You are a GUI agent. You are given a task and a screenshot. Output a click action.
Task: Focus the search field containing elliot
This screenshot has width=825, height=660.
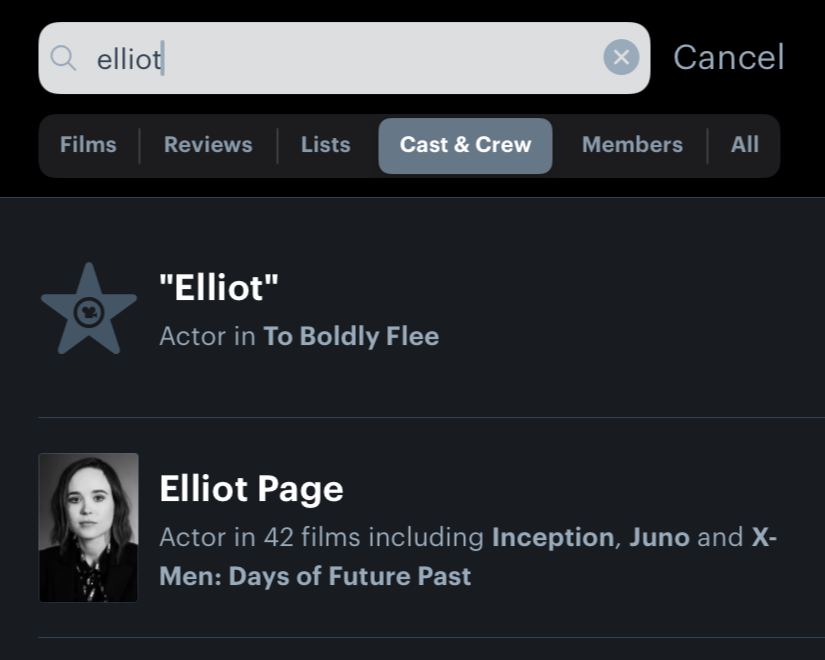point(344,58)
